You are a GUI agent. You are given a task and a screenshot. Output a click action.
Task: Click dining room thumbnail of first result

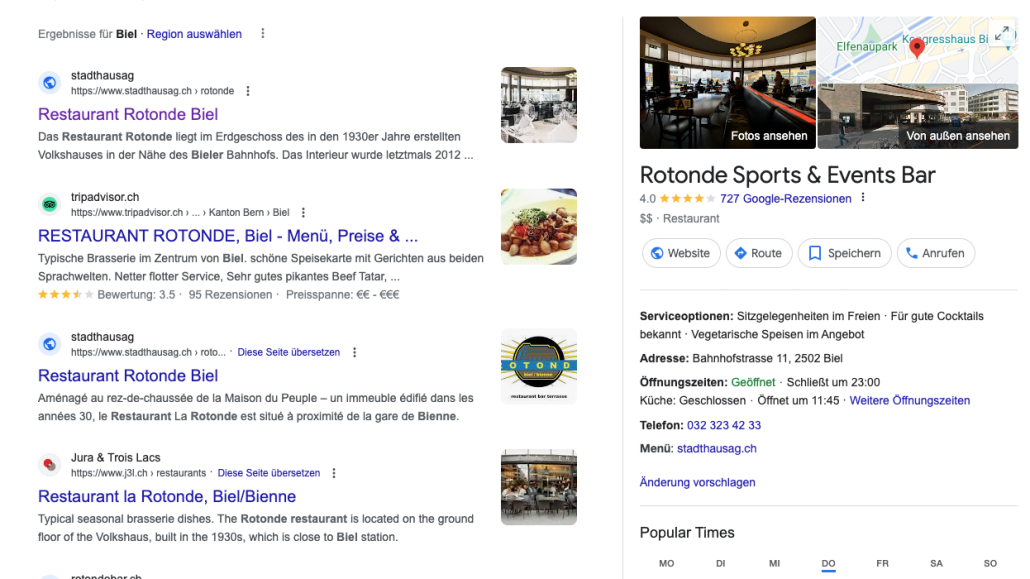[539, 105]
